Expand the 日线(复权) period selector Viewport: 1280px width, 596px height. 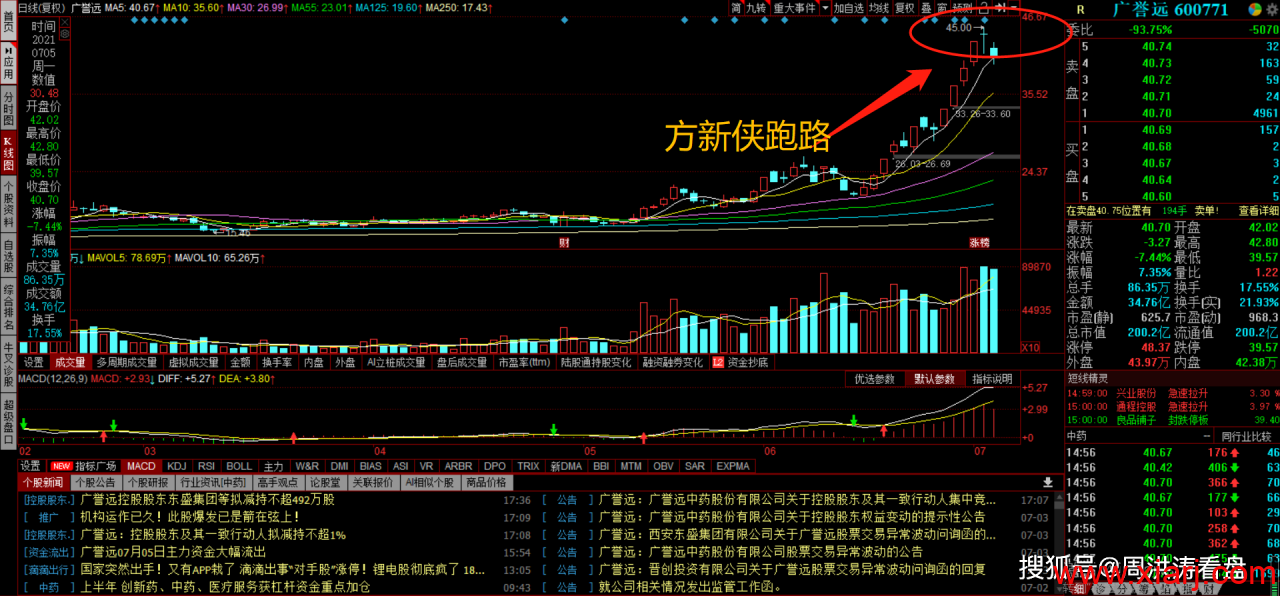pos(41,8)
